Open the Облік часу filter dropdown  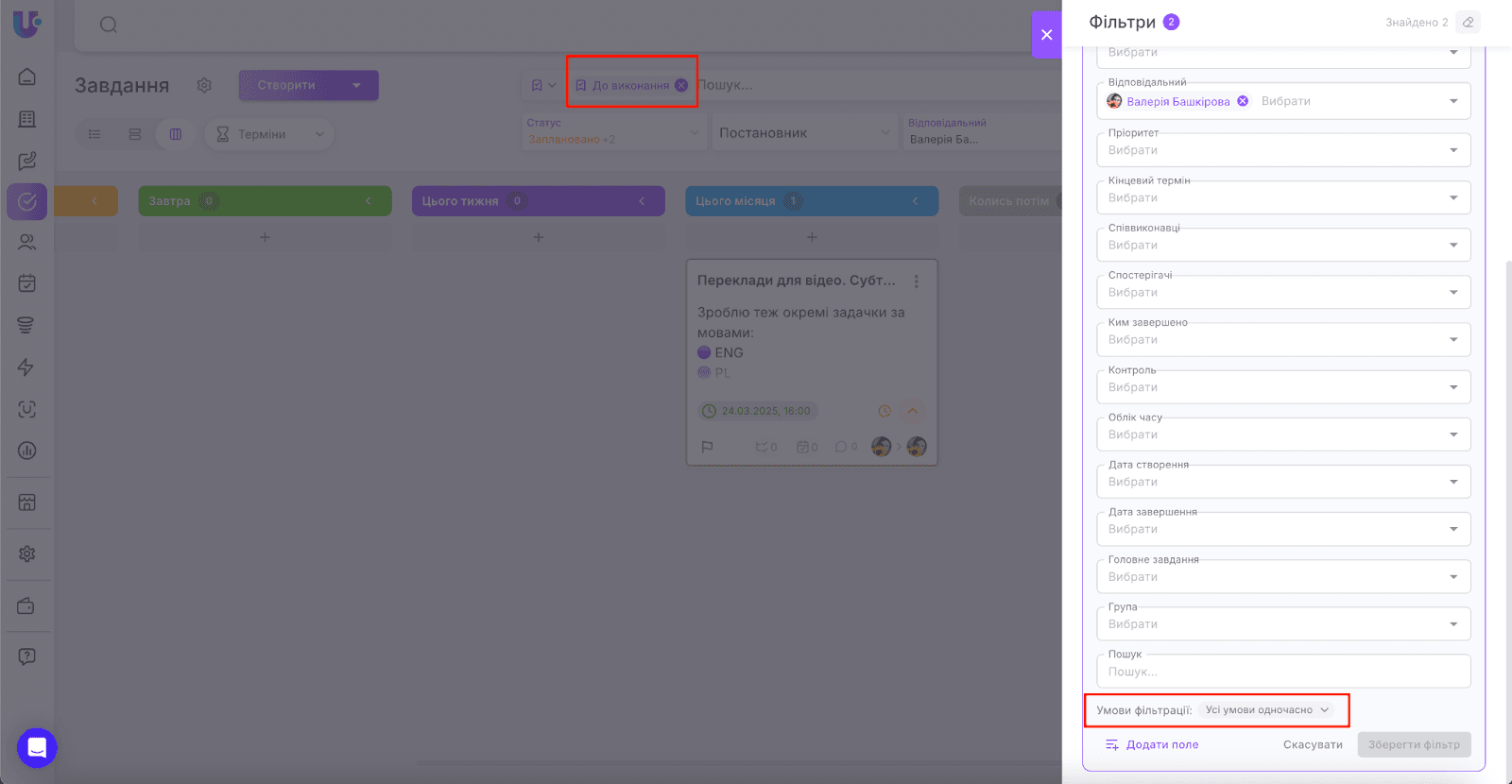coord(1283,434)
